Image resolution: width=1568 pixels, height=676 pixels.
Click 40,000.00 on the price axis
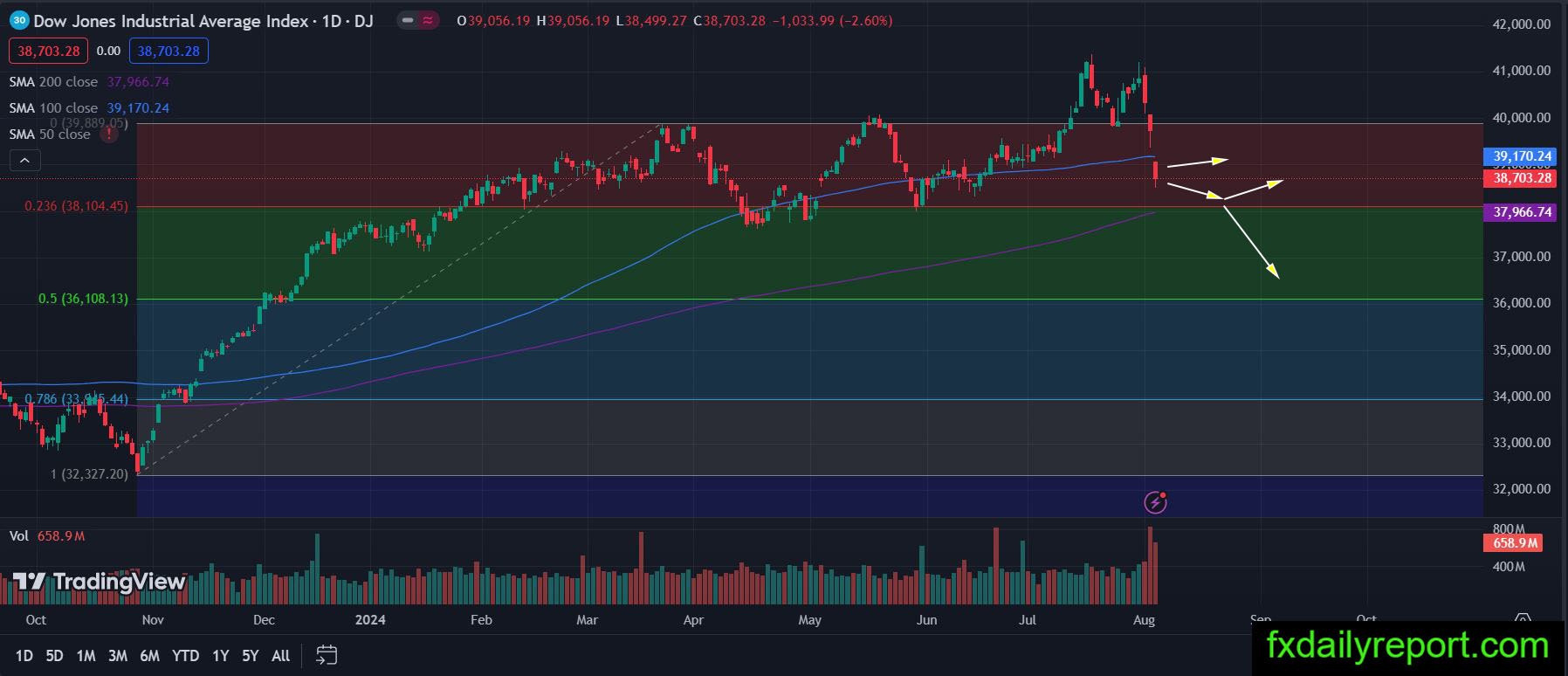(1522, 118)
